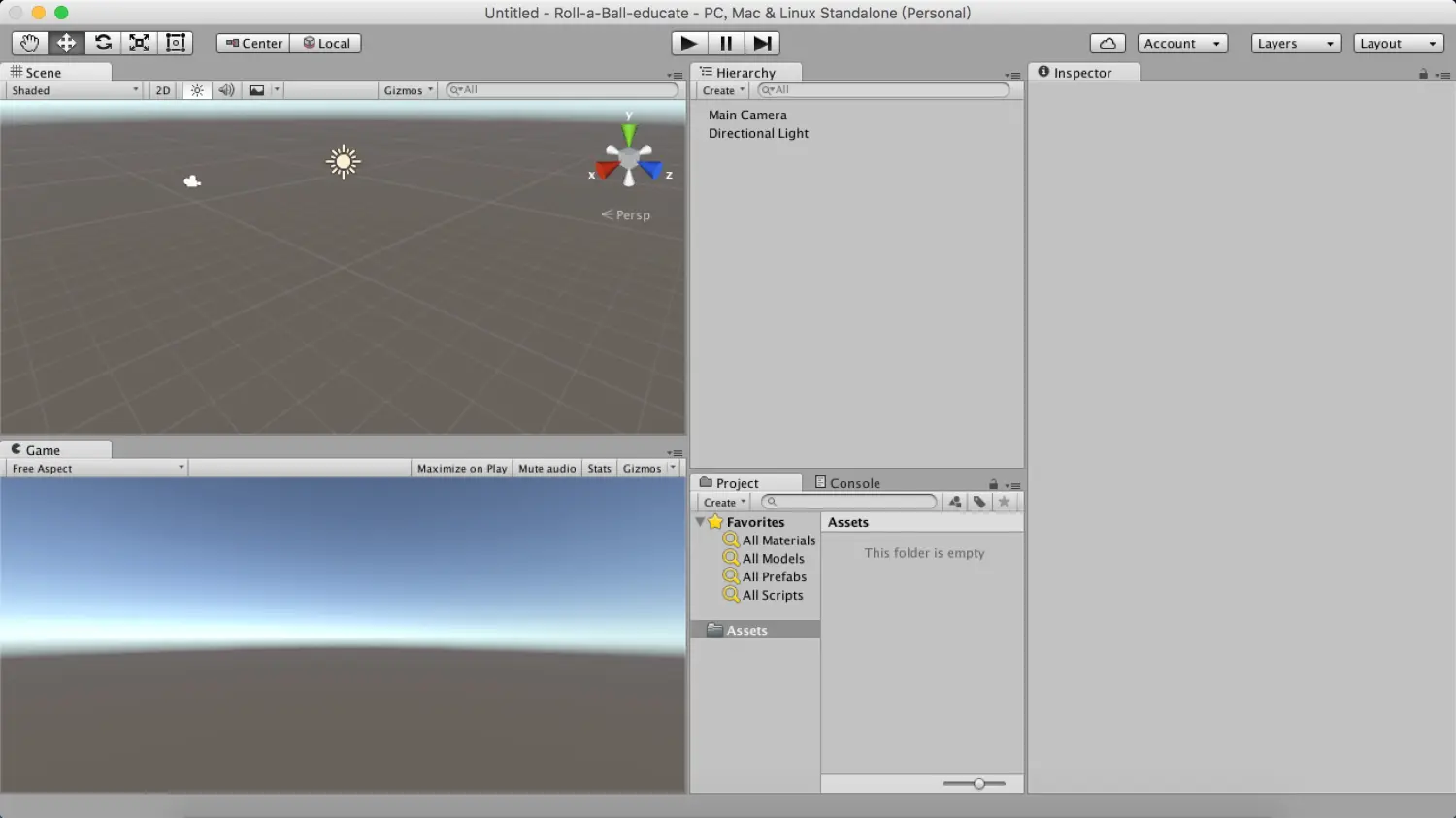Click the Main Camera gizmo in scene

[192, 181]
